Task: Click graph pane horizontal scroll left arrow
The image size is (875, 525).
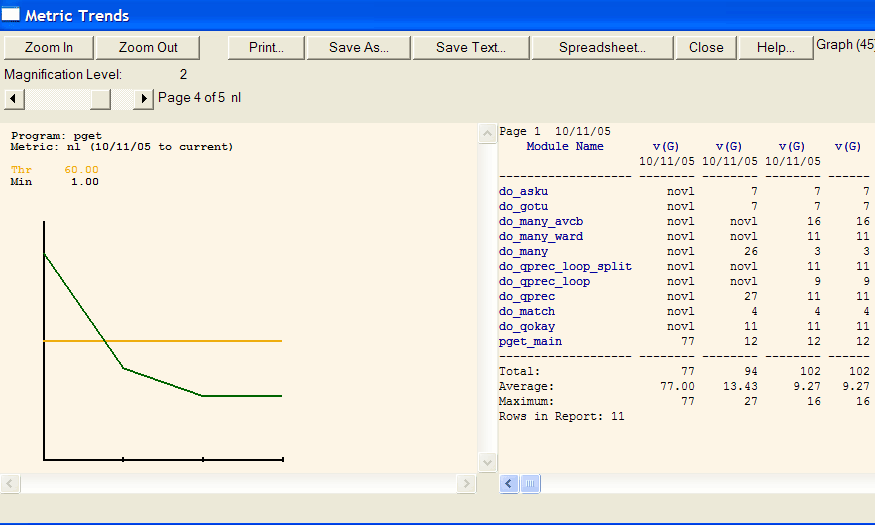Action: click(x=11, y=483)
